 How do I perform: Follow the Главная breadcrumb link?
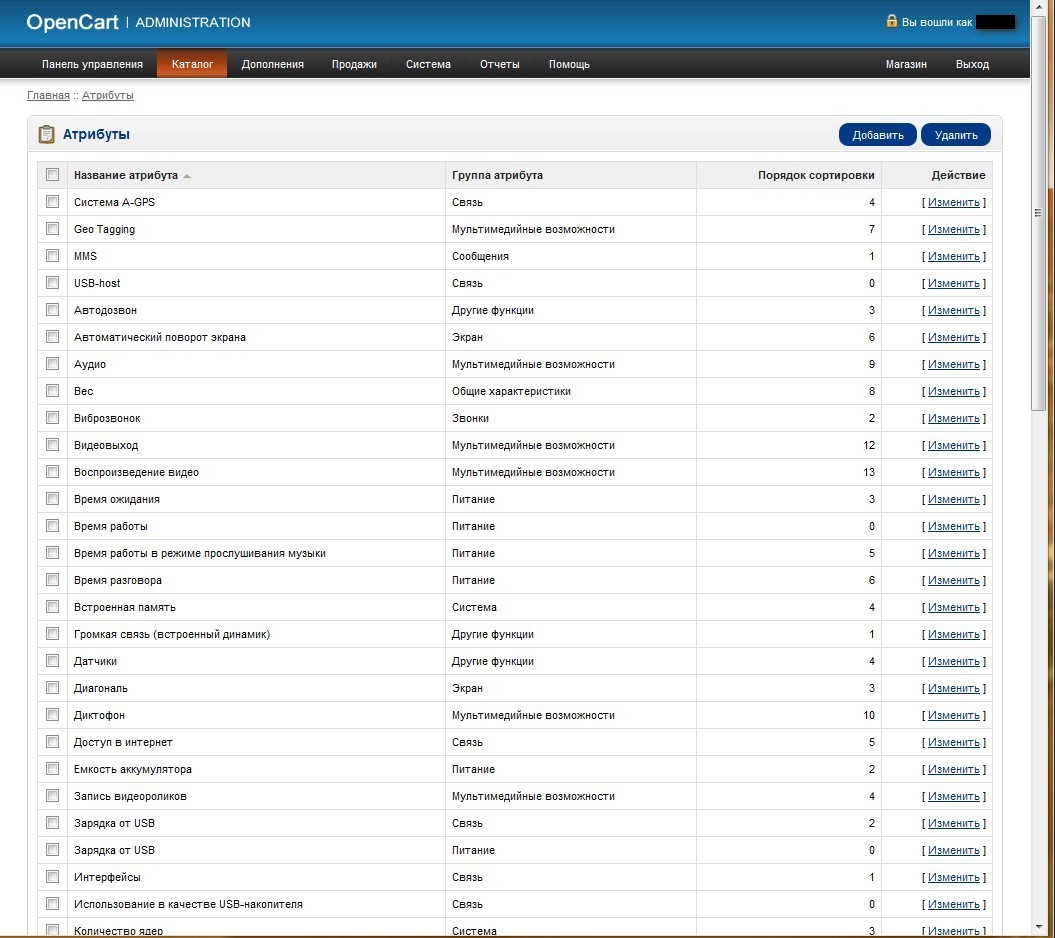point(48,95)
